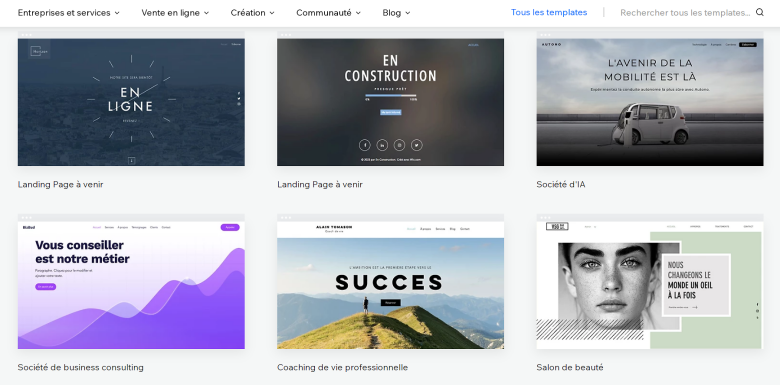The width and height of the screenshot is (780, 385).
Task: Click Facebook icon in En Construction preview
Action: coord(365,145)
